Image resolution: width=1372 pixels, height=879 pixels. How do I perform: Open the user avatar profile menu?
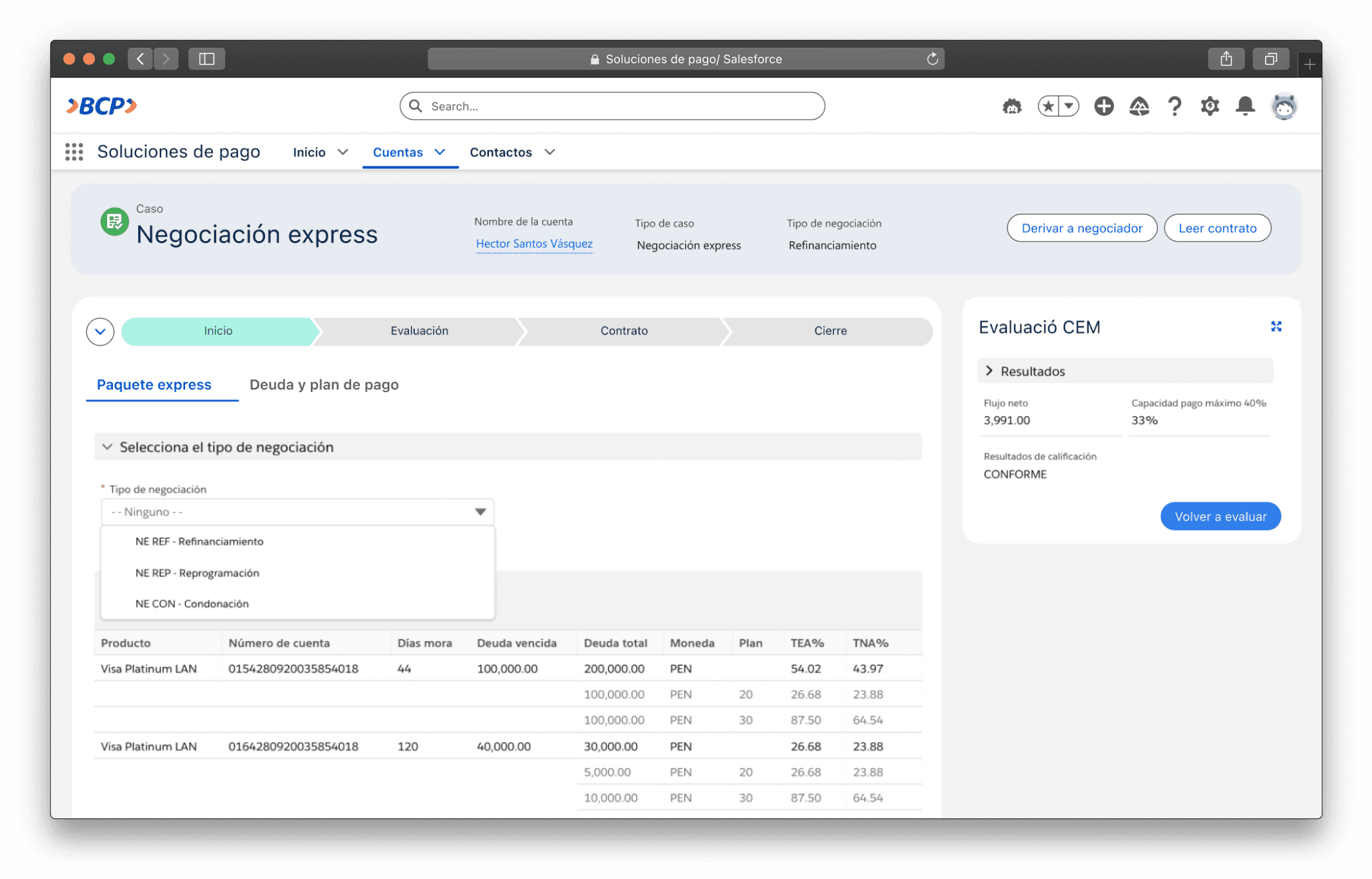[1284, 106]
